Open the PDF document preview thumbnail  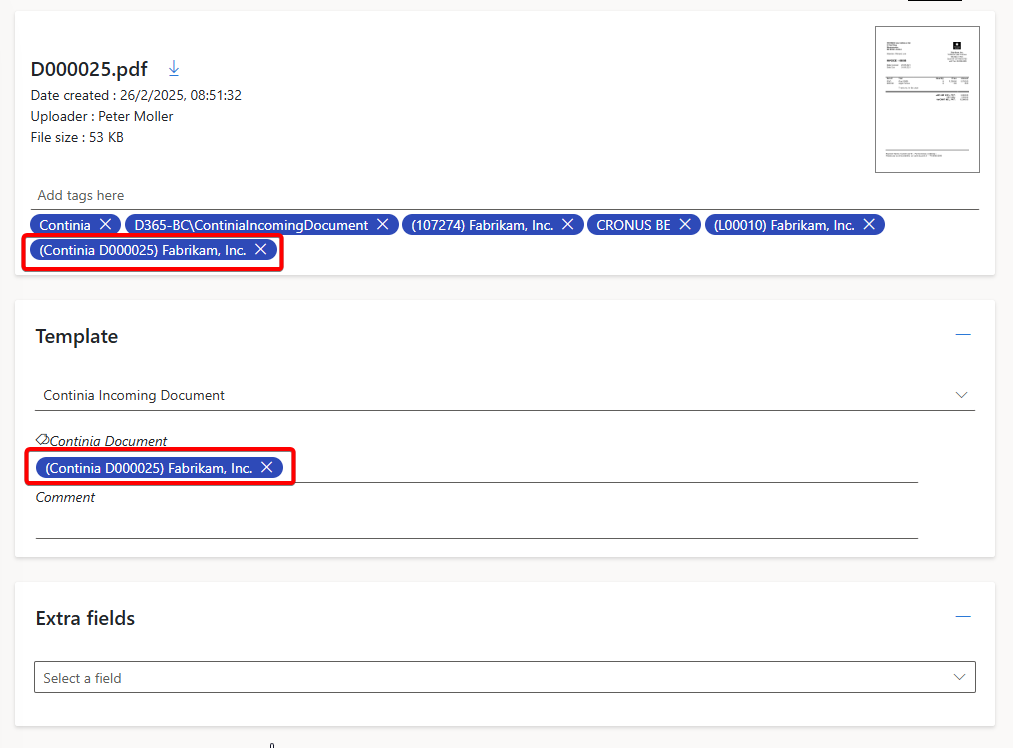(x=926, y=99)
